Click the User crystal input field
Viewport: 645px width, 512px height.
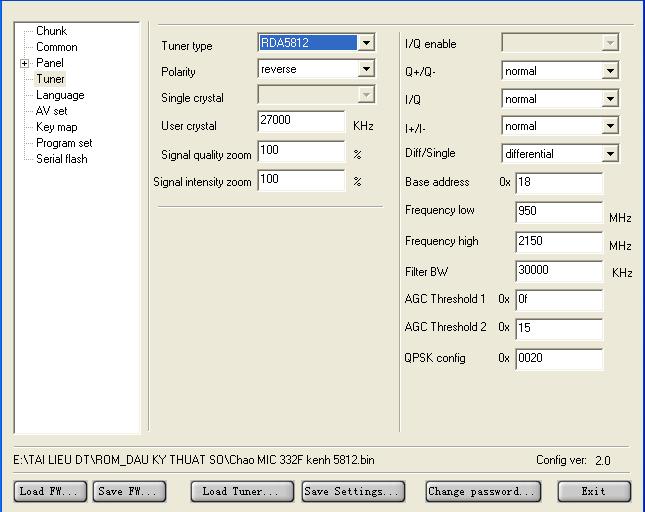pos(301,121)
